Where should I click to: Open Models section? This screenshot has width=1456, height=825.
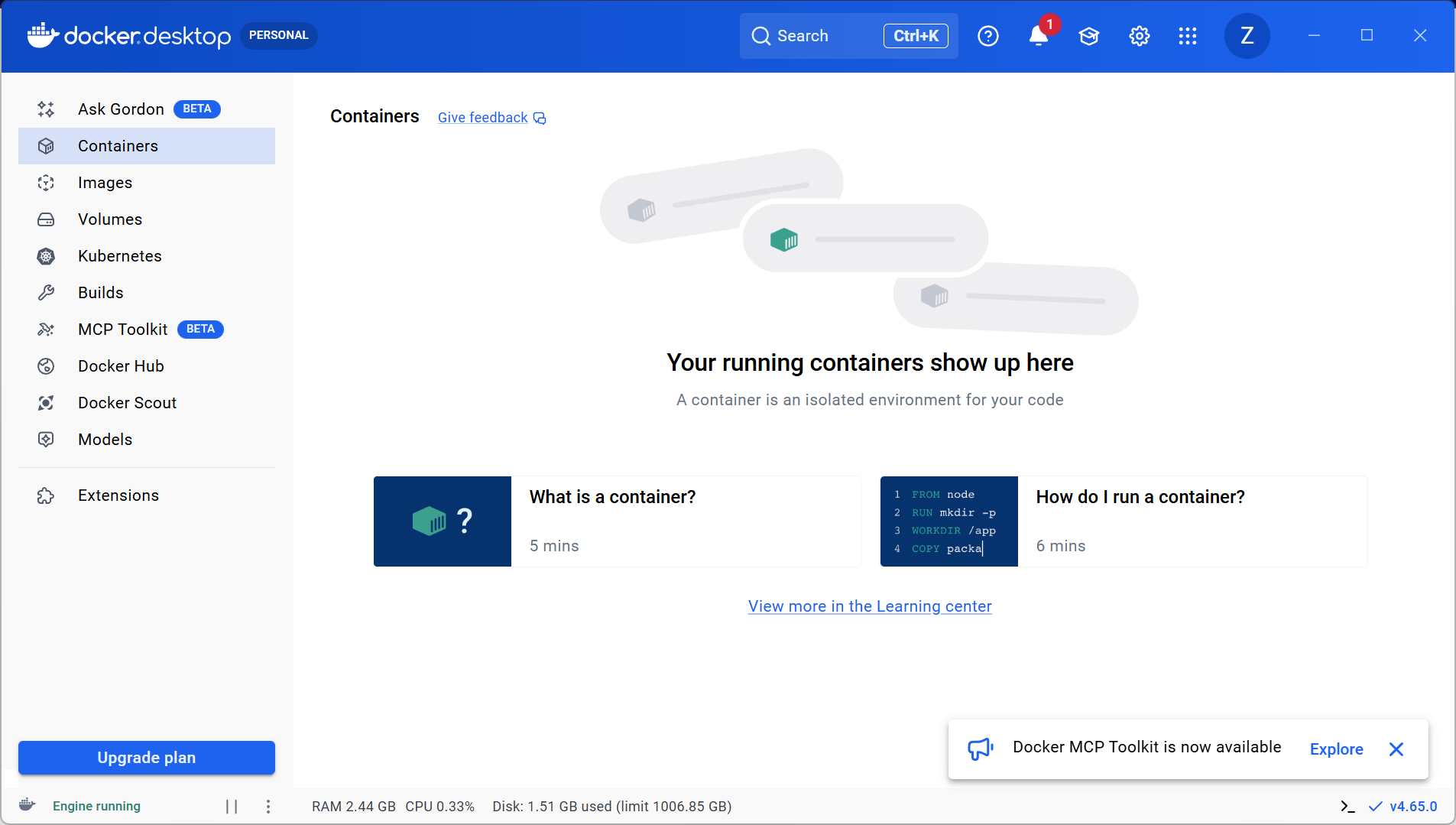(147, 440)
